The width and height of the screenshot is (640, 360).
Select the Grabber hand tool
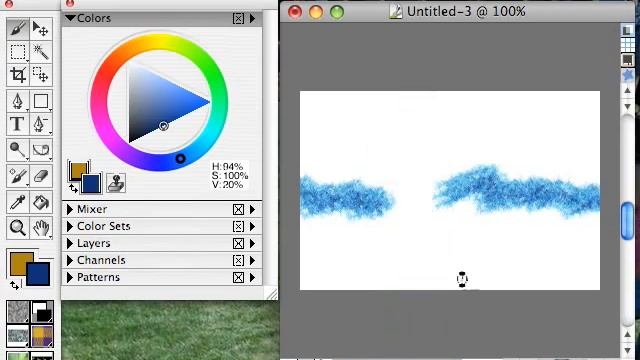click(x=41, y=228)
